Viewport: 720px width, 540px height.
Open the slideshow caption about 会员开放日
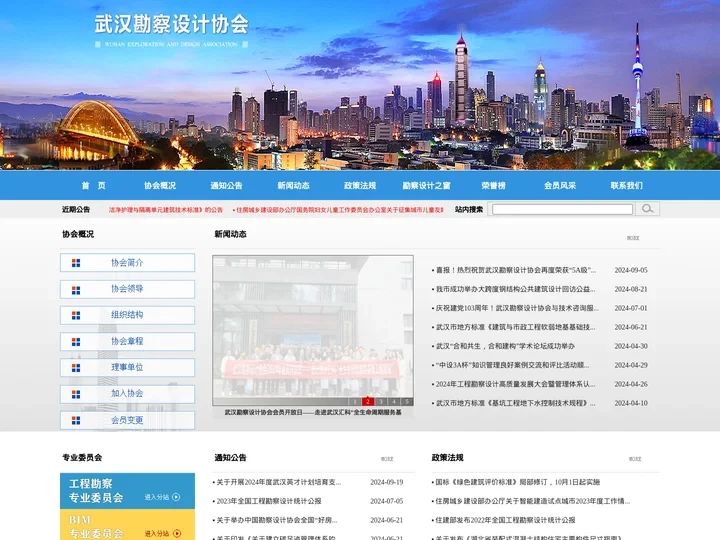tap(313, 412)
